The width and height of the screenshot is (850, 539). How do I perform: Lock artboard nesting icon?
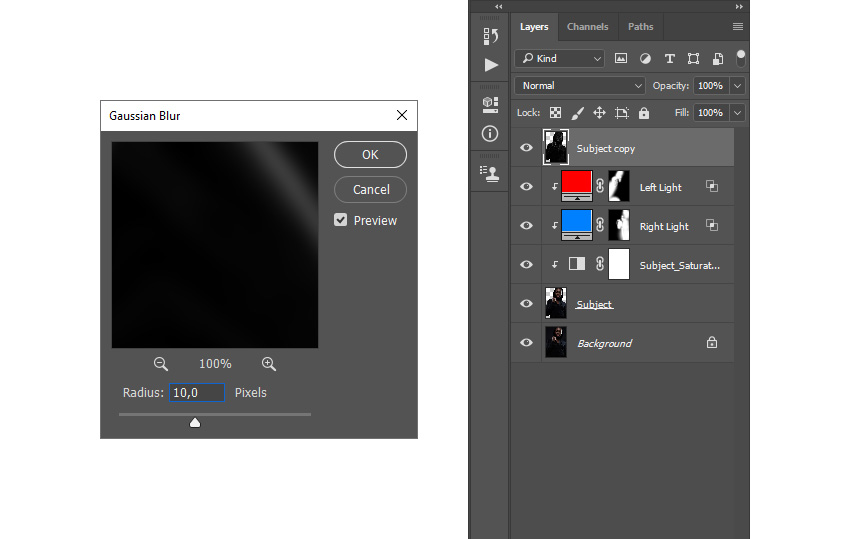pyautogui.click(x=621, y=113)
